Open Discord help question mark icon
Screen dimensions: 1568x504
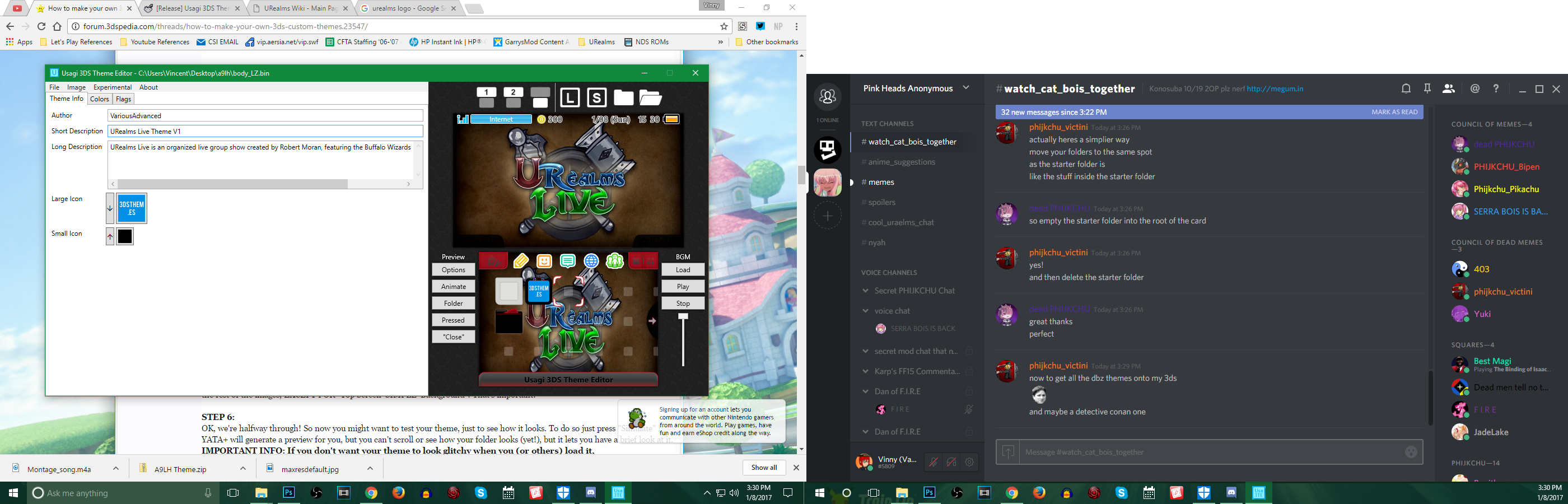click(1496, 89)
